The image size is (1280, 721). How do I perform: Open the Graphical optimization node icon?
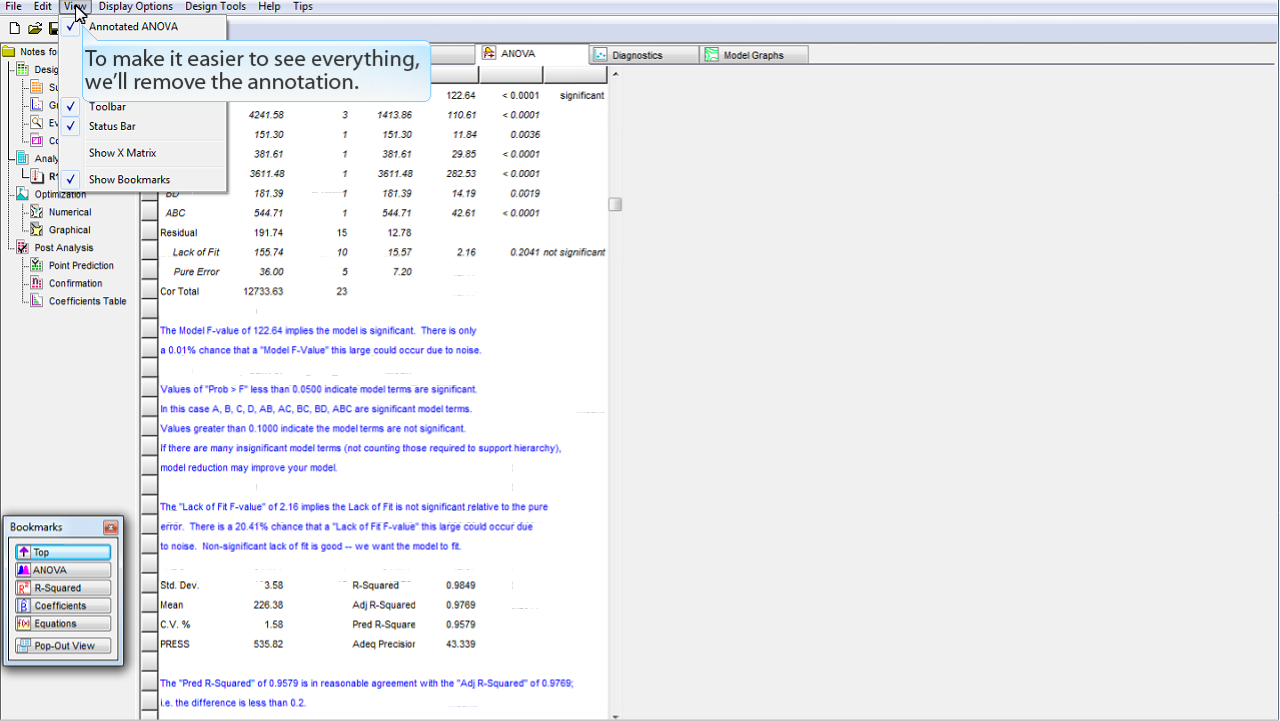click(x=37, y=230)
